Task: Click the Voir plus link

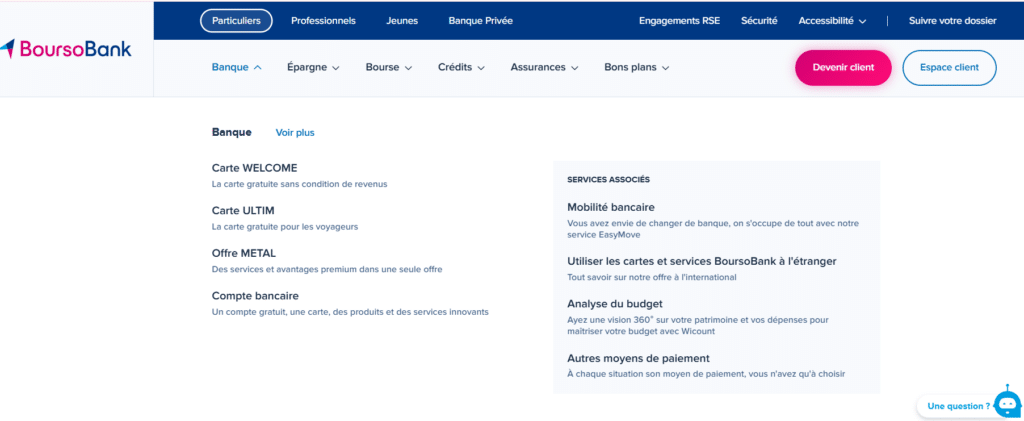Action: pos(295,132)
